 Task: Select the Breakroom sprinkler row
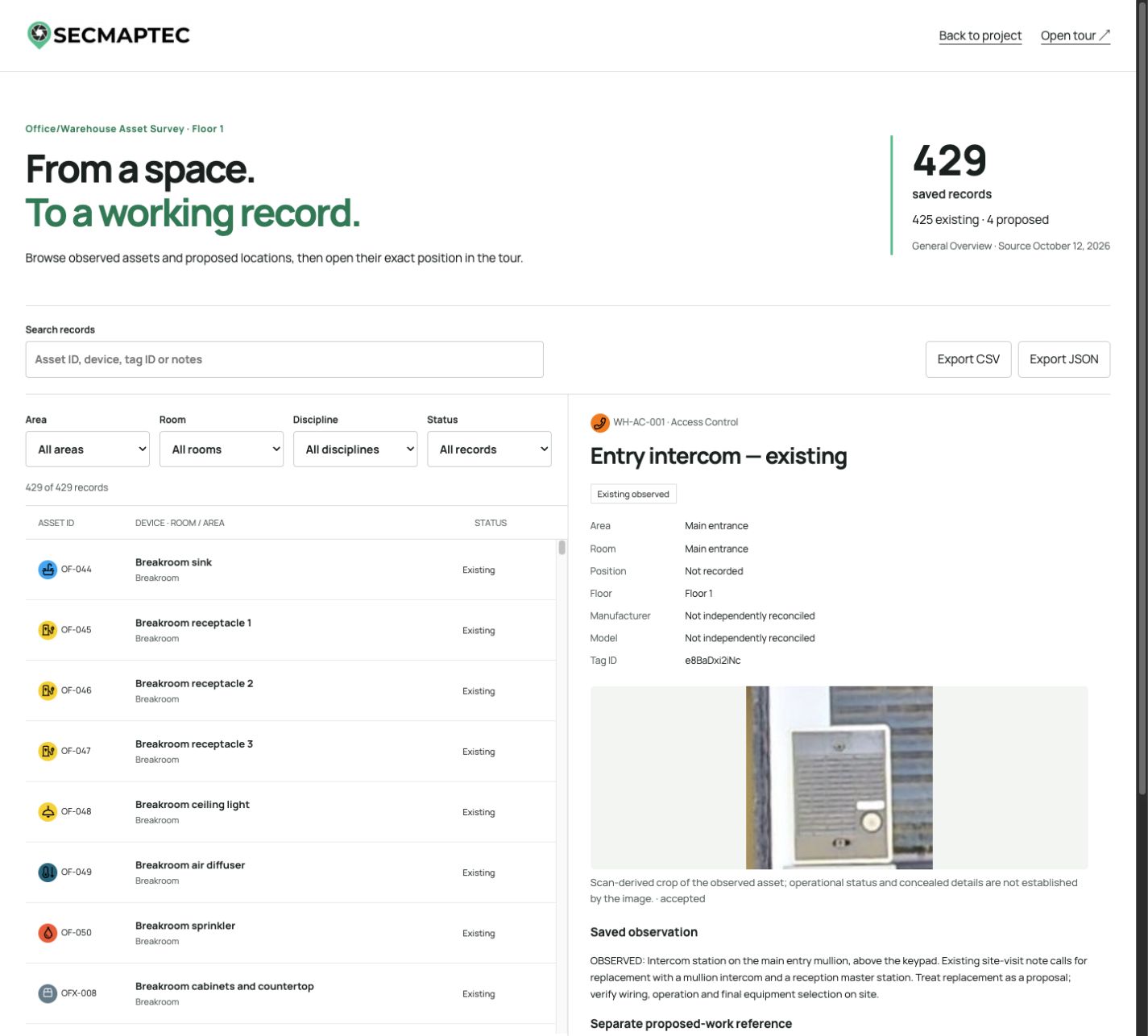tap(291, 932)
